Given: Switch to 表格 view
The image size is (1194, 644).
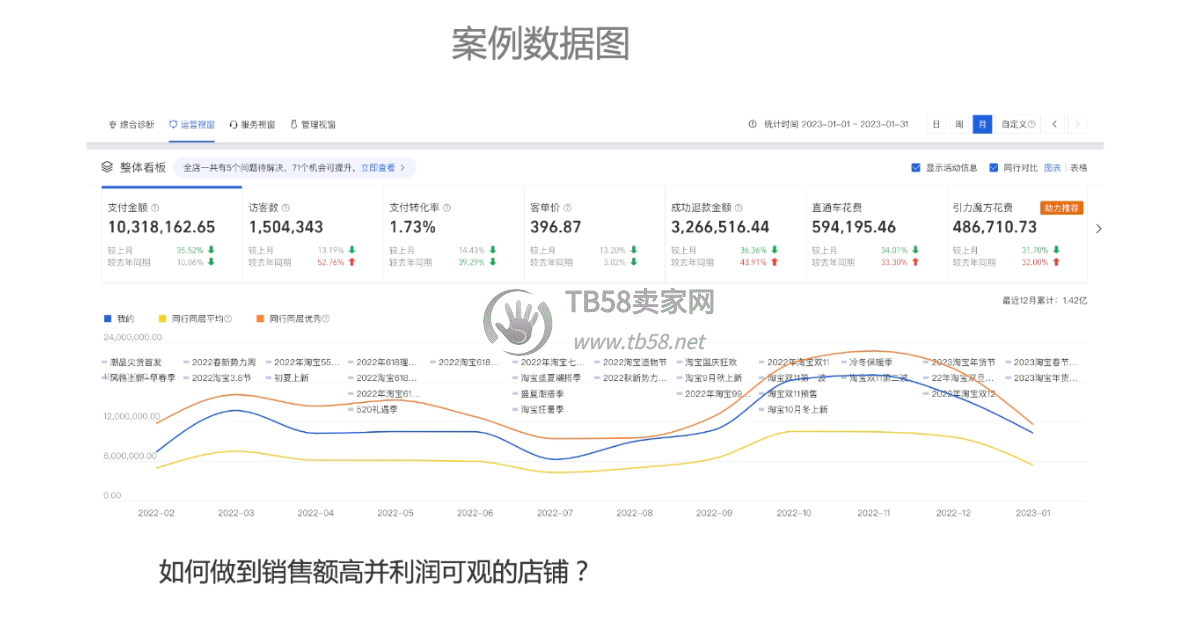Looking at the screenshot, I should point(1079,167).
